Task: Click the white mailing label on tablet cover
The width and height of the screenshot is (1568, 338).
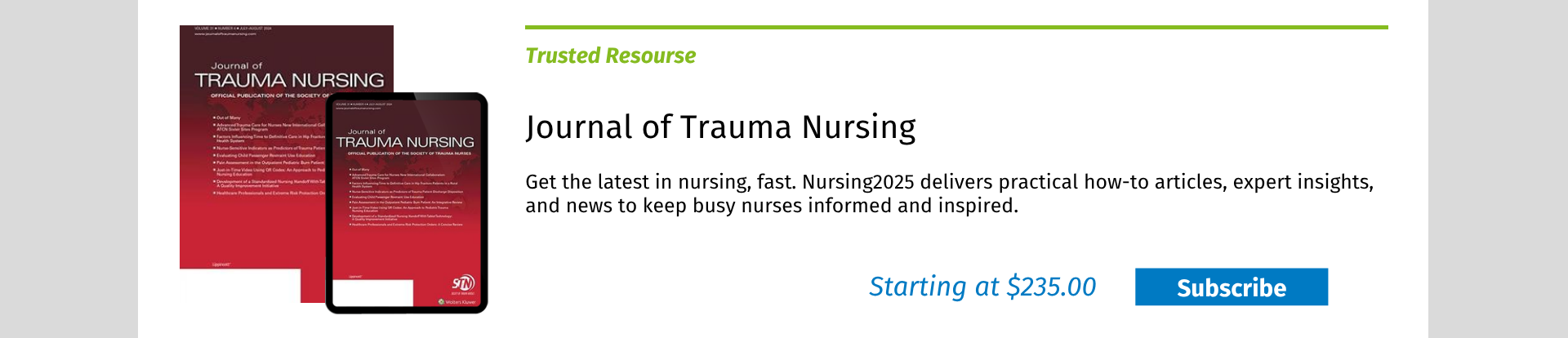Action: tap(372, 292)
